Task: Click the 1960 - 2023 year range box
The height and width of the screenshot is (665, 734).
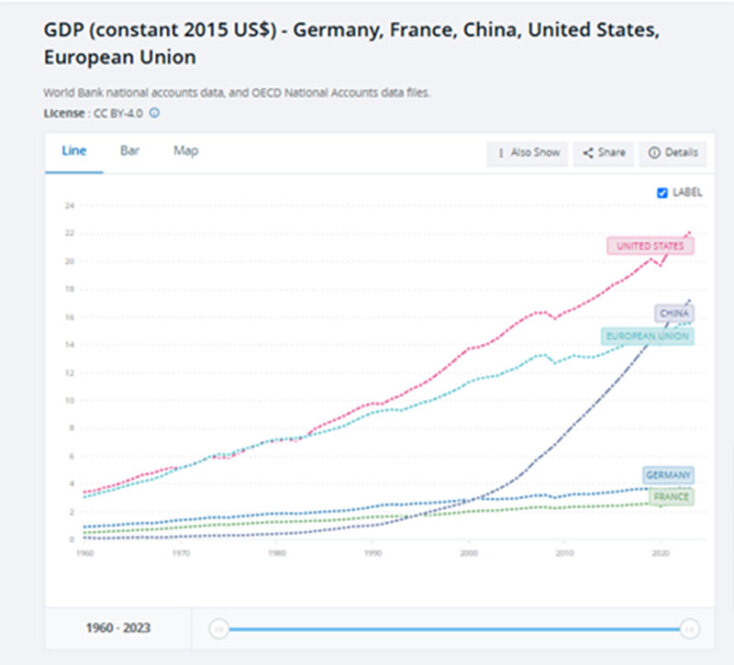Action: tap(116, 628)
